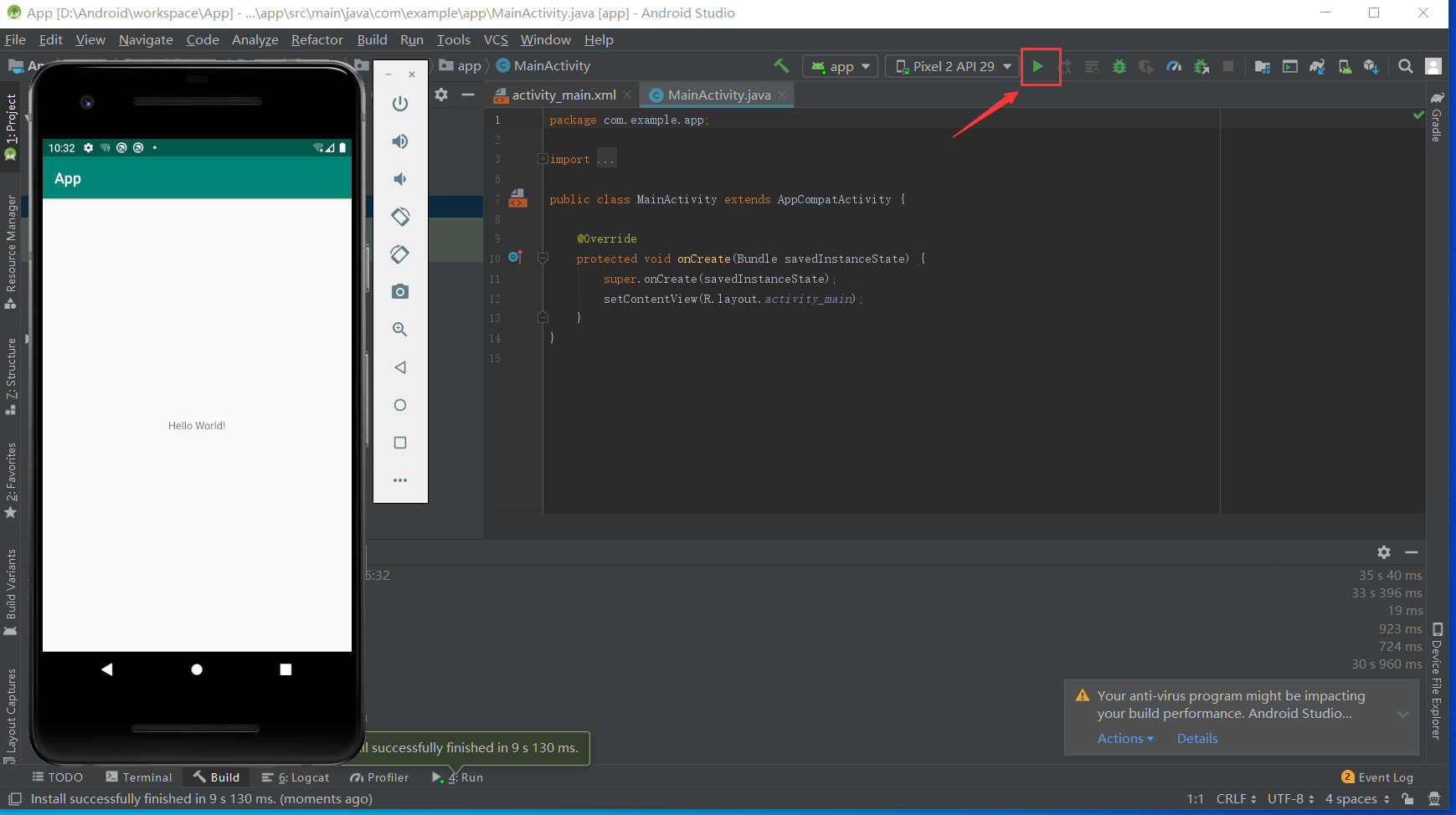Click the emulator toolbar back triangle
The height and width of the screenshot is (815, 1456).
[x=400, y=367]
